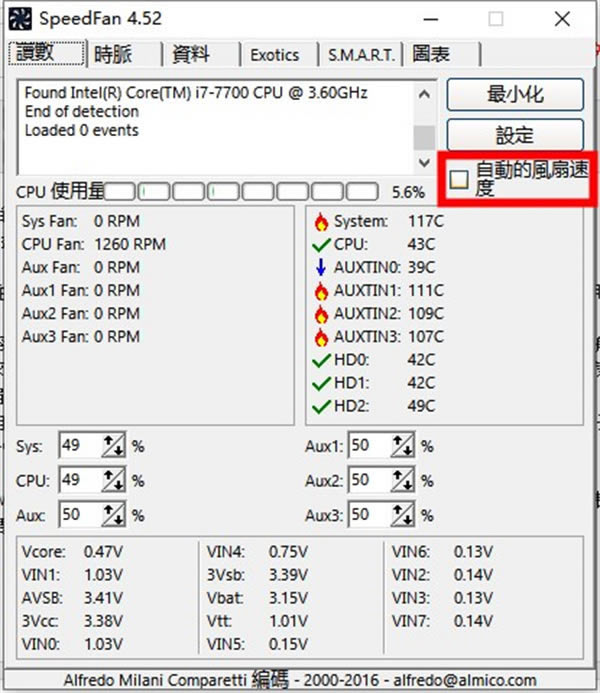
Task: Click the flame icon next to System temperature
Action: click(x=321, y=221)
